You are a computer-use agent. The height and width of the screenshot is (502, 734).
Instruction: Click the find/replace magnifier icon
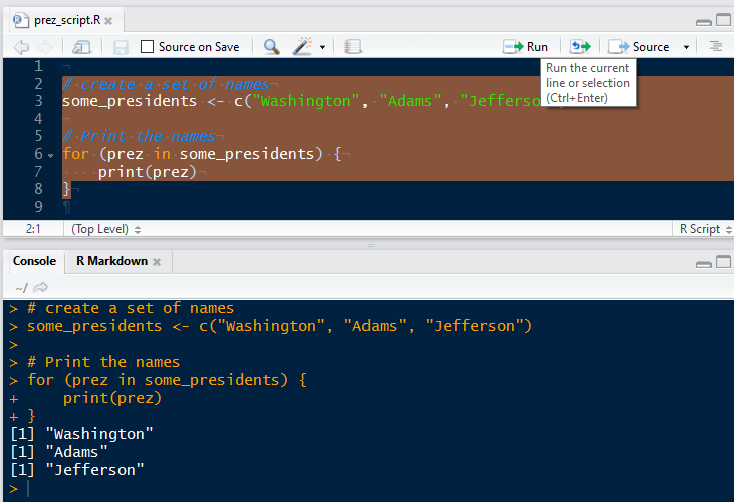click(x=272, y=47)
